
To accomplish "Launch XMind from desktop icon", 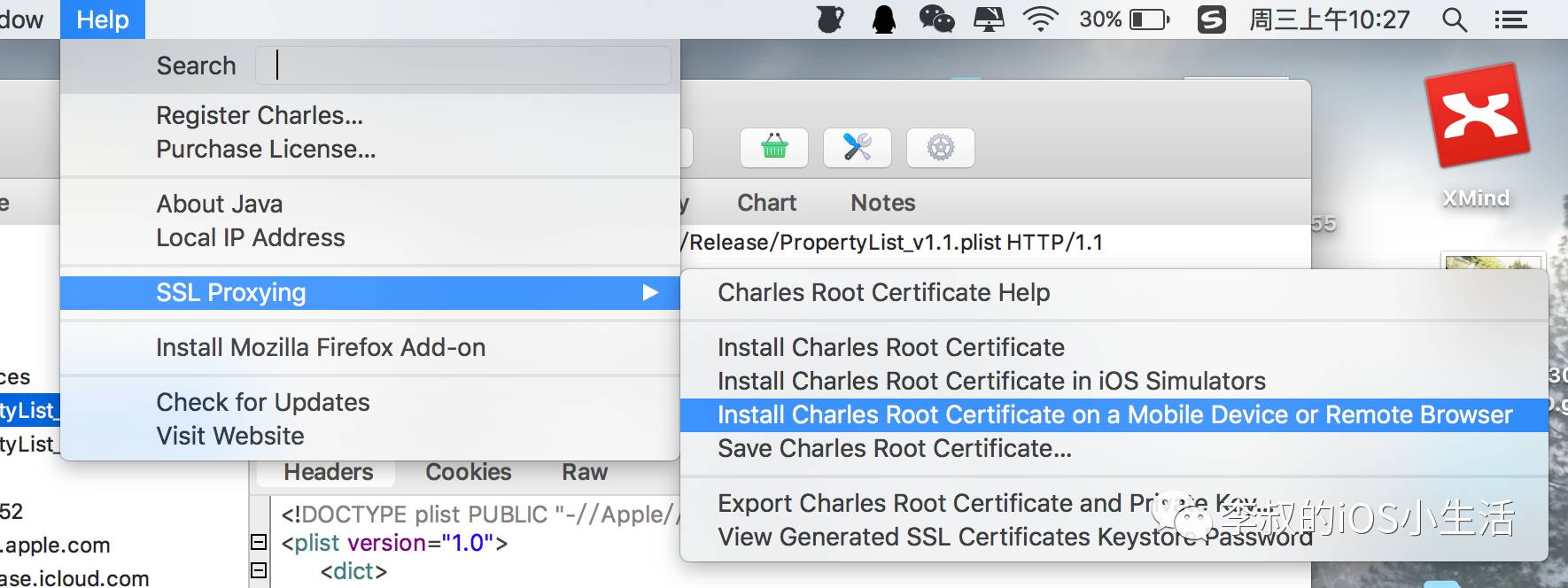I will point(1476,117).
